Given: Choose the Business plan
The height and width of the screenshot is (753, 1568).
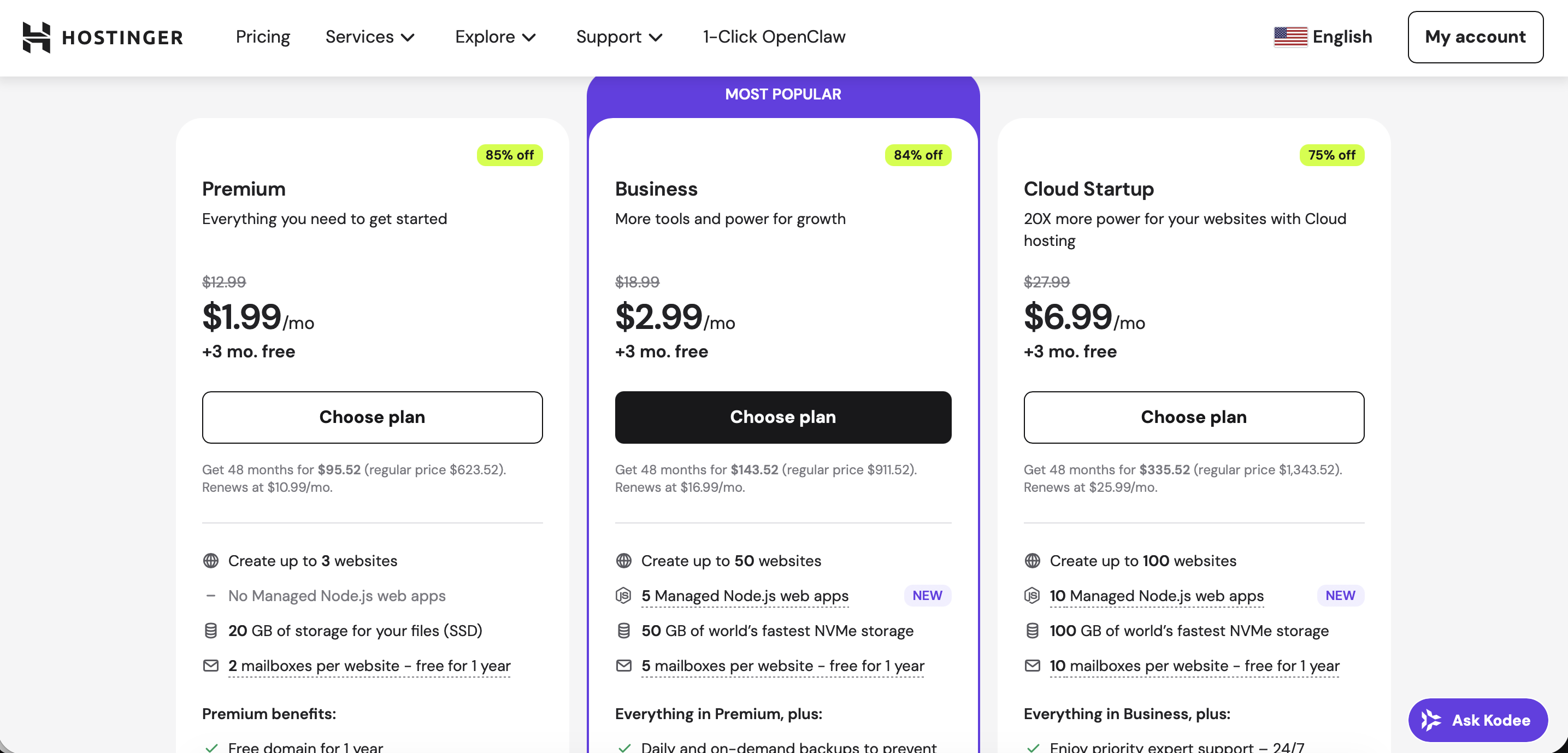Looking at the screenshot, I should point(783,417).
